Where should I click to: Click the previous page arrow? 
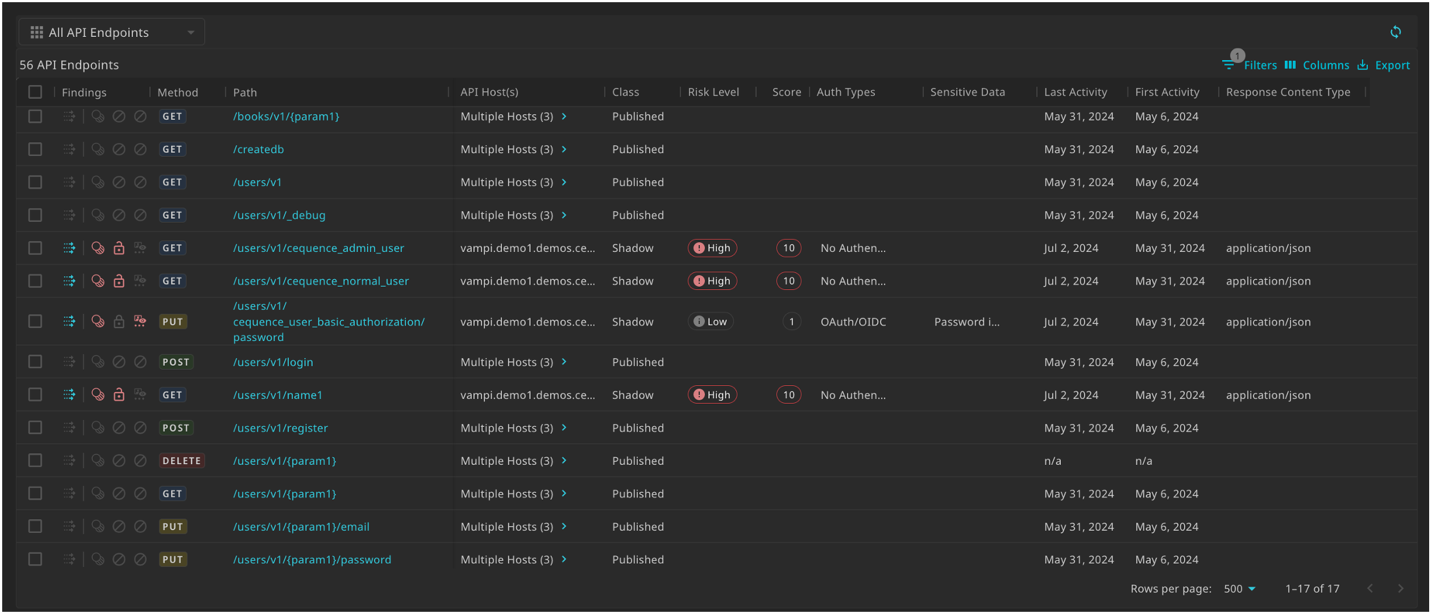click(1370, 589)
